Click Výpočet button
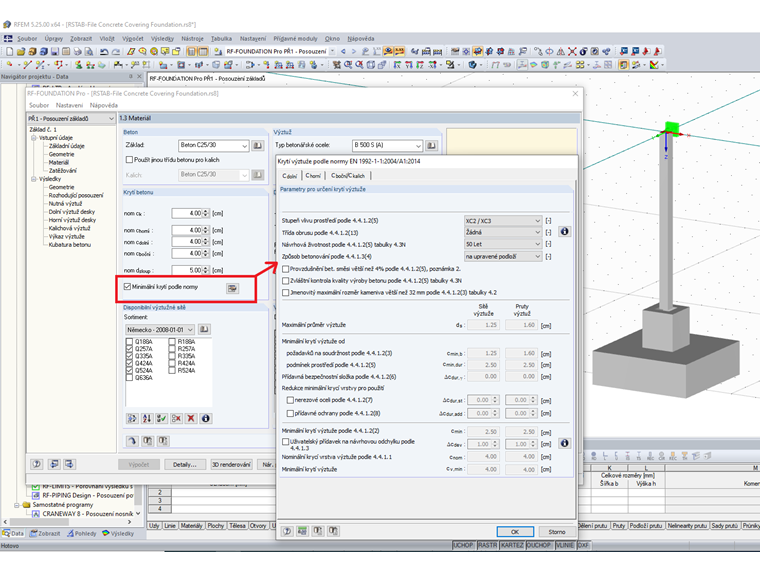Viewport: 760px width, 570px height. tap(139, 464)
